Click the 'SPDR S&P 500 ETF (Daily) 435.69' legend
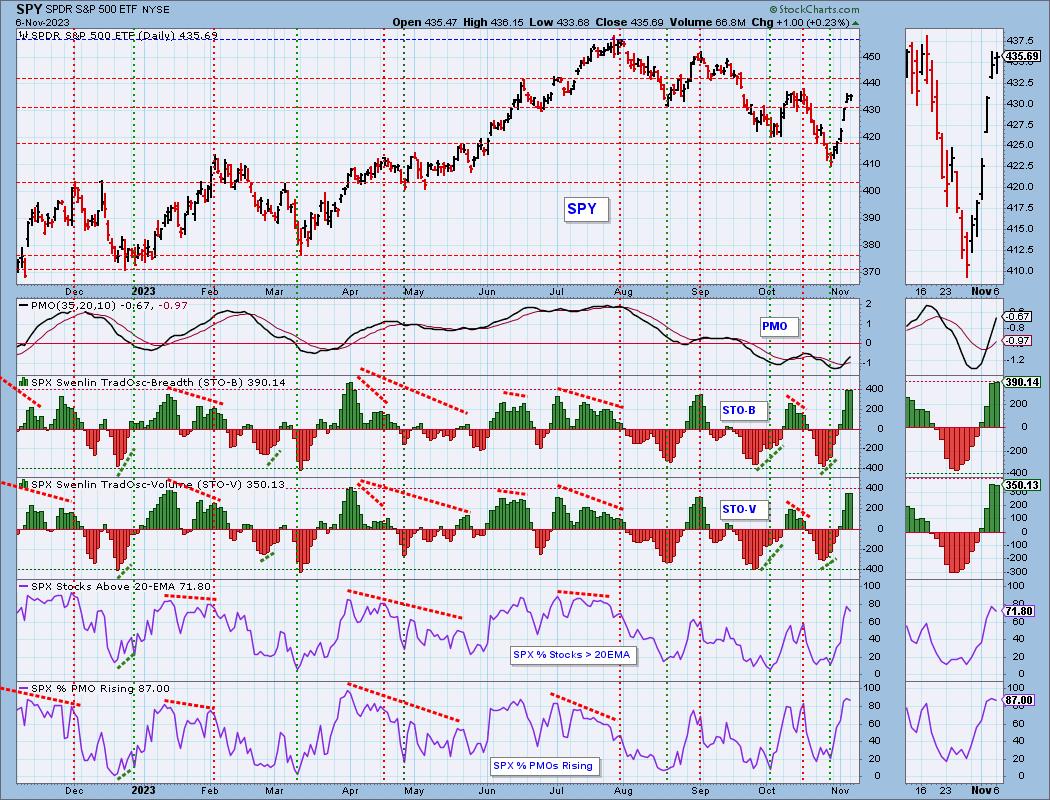The image size is (1050, 800). [125, 35]
